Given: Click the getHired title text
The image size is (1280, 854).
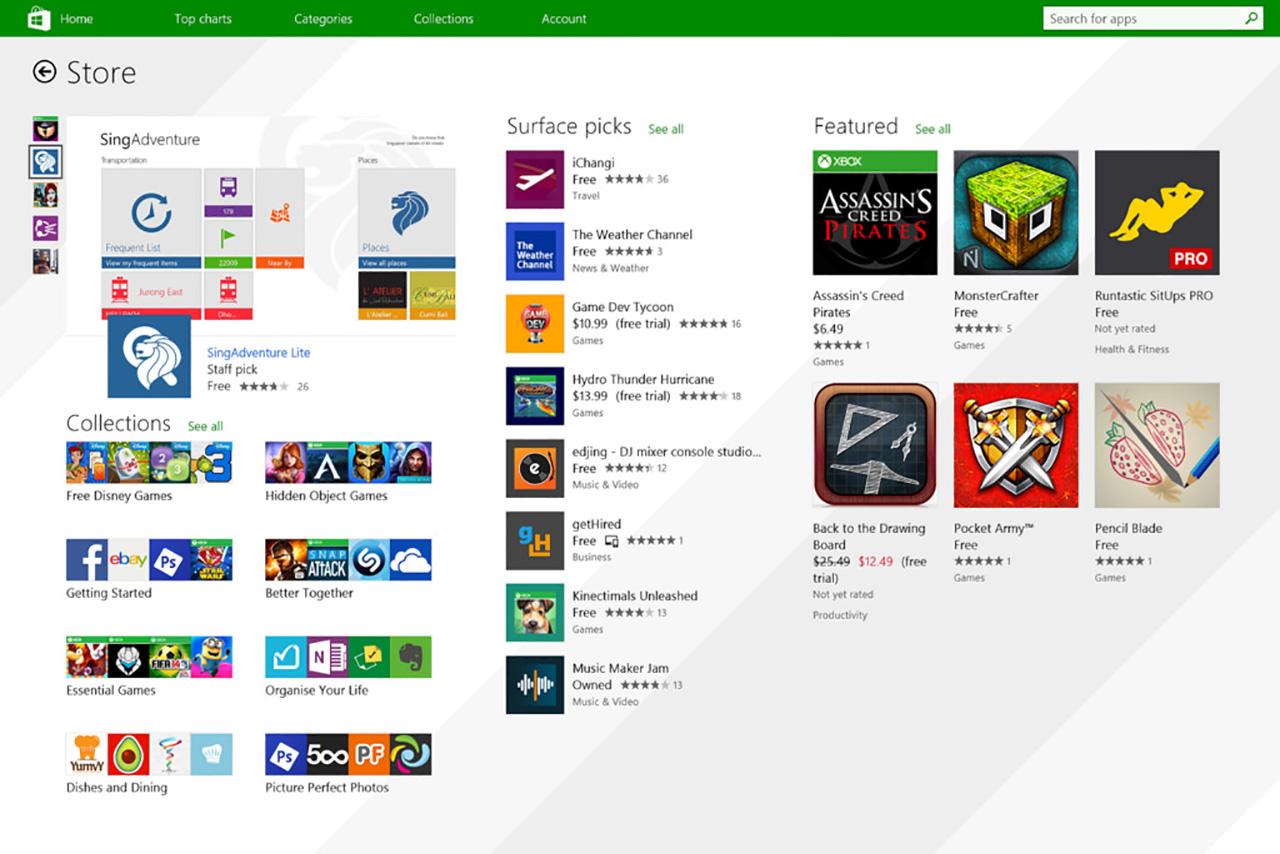Looking at the screenshot, I should point(596,524).
